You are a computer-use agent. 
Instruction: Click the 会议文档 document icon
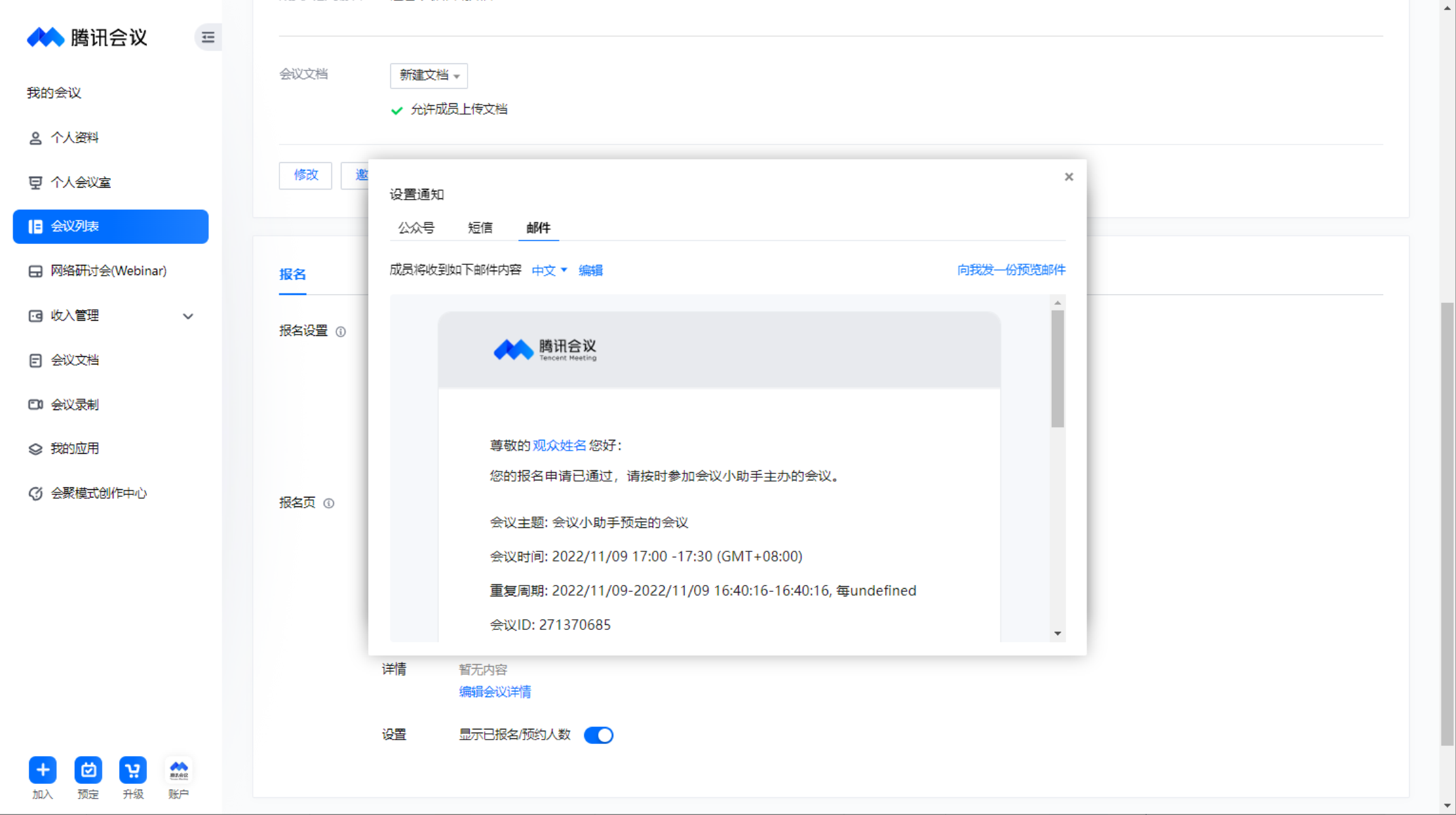coord(35,361)
